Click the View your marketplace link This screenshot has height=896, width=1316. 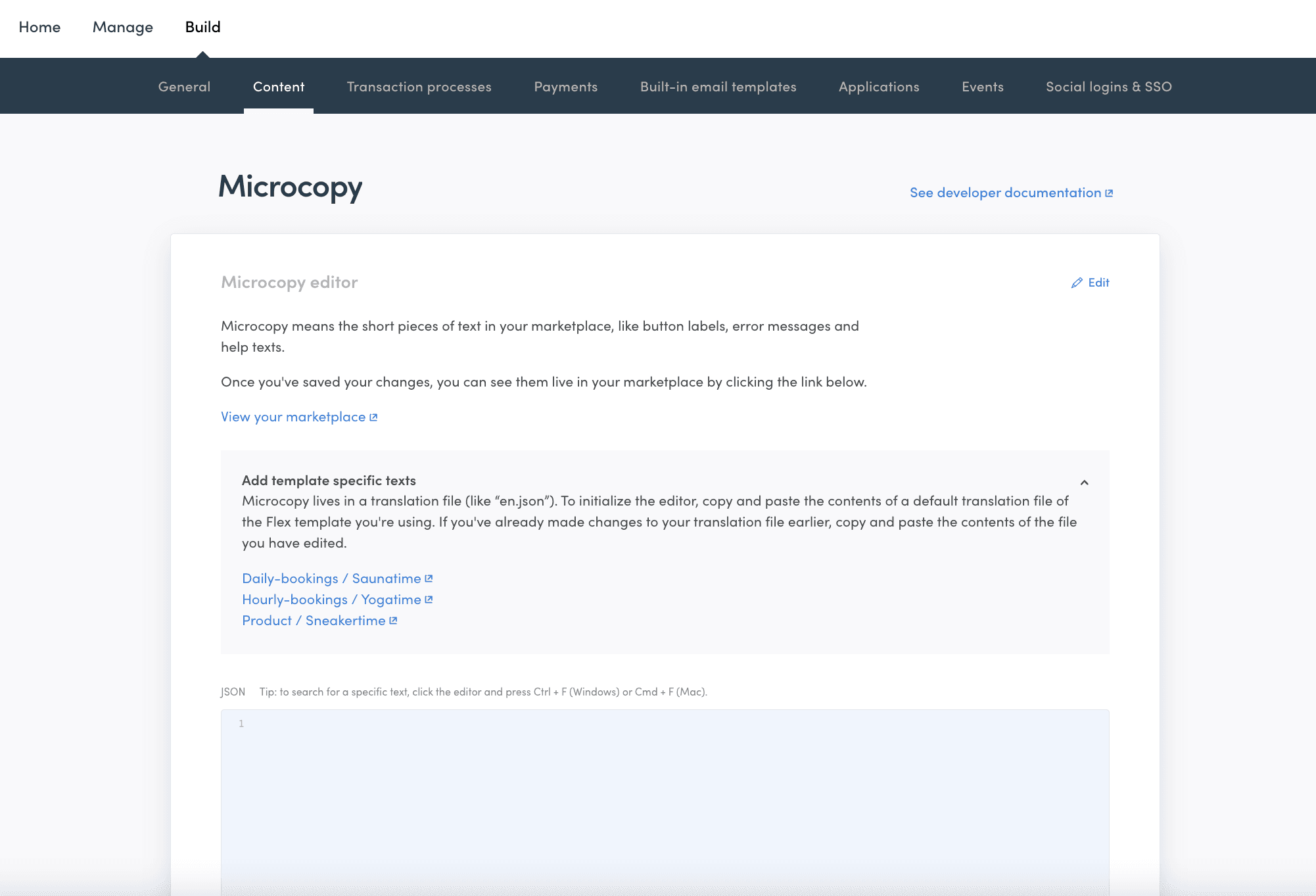[293, 417]
